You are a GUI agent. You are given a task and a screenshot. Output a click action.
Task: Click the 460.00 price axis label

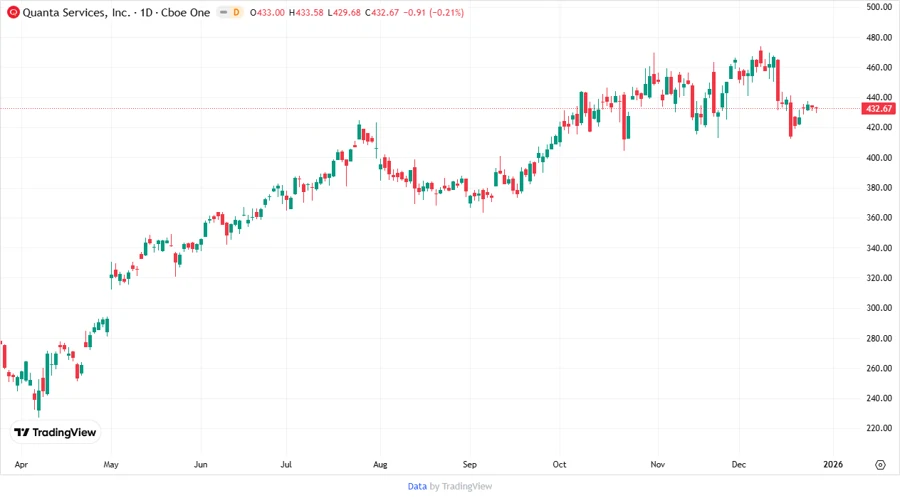point(879,67)
